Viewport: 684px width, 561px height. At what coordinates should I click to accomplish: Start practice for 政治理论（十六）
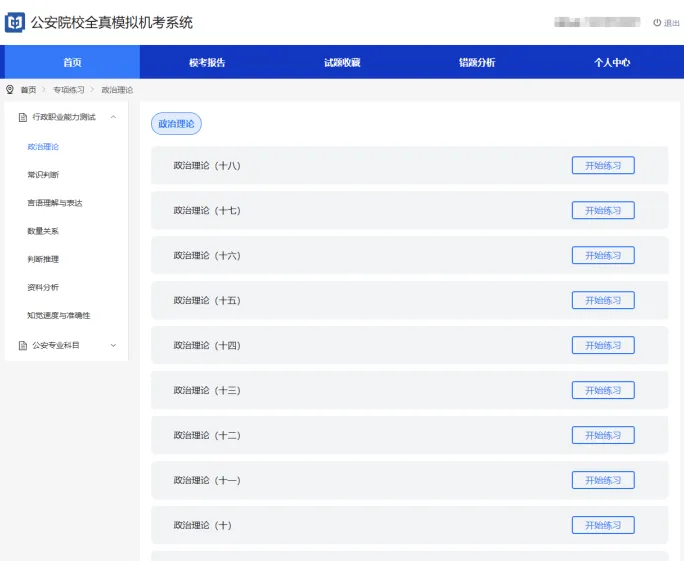pos(603,255)
